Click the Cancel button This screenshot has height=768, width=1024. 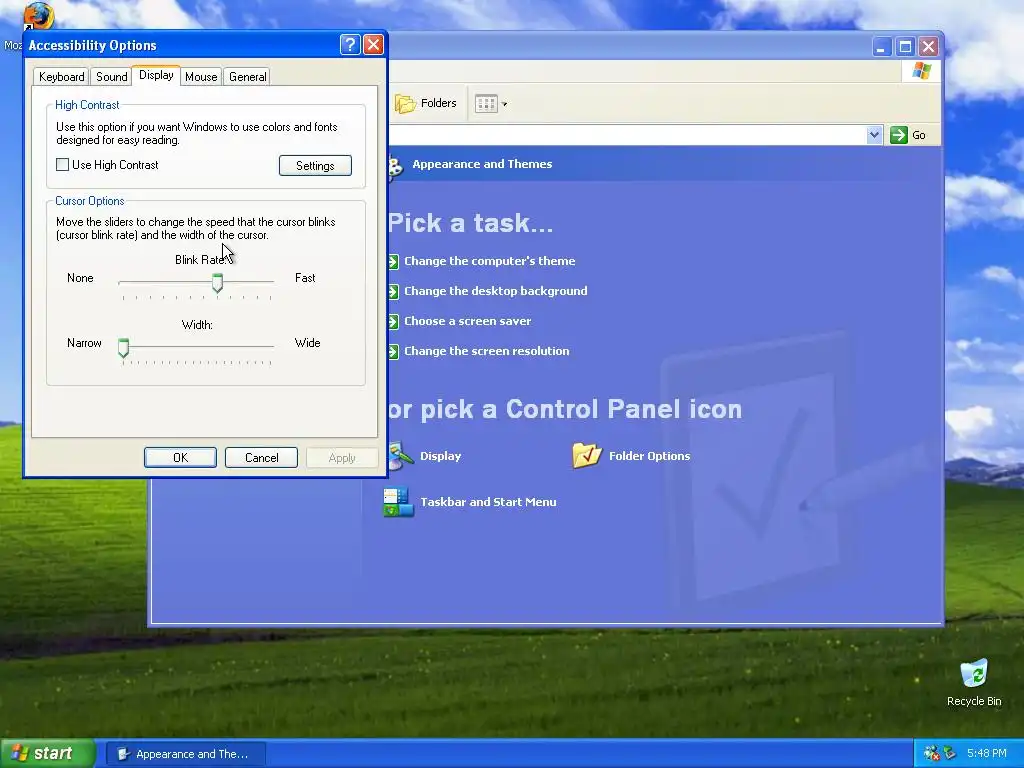261,457
